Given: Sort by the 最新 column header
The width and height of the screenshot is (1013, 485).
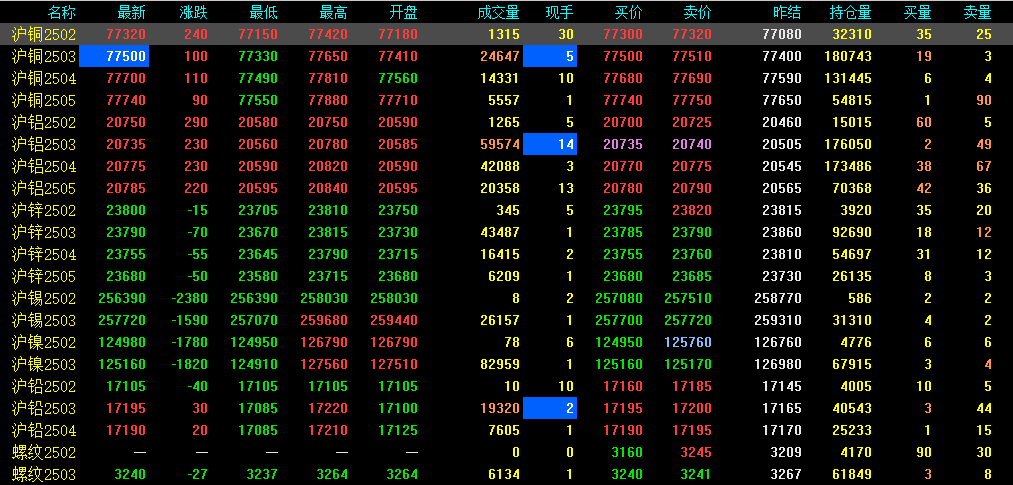Looking at the screenshot, I should (132, 12).
